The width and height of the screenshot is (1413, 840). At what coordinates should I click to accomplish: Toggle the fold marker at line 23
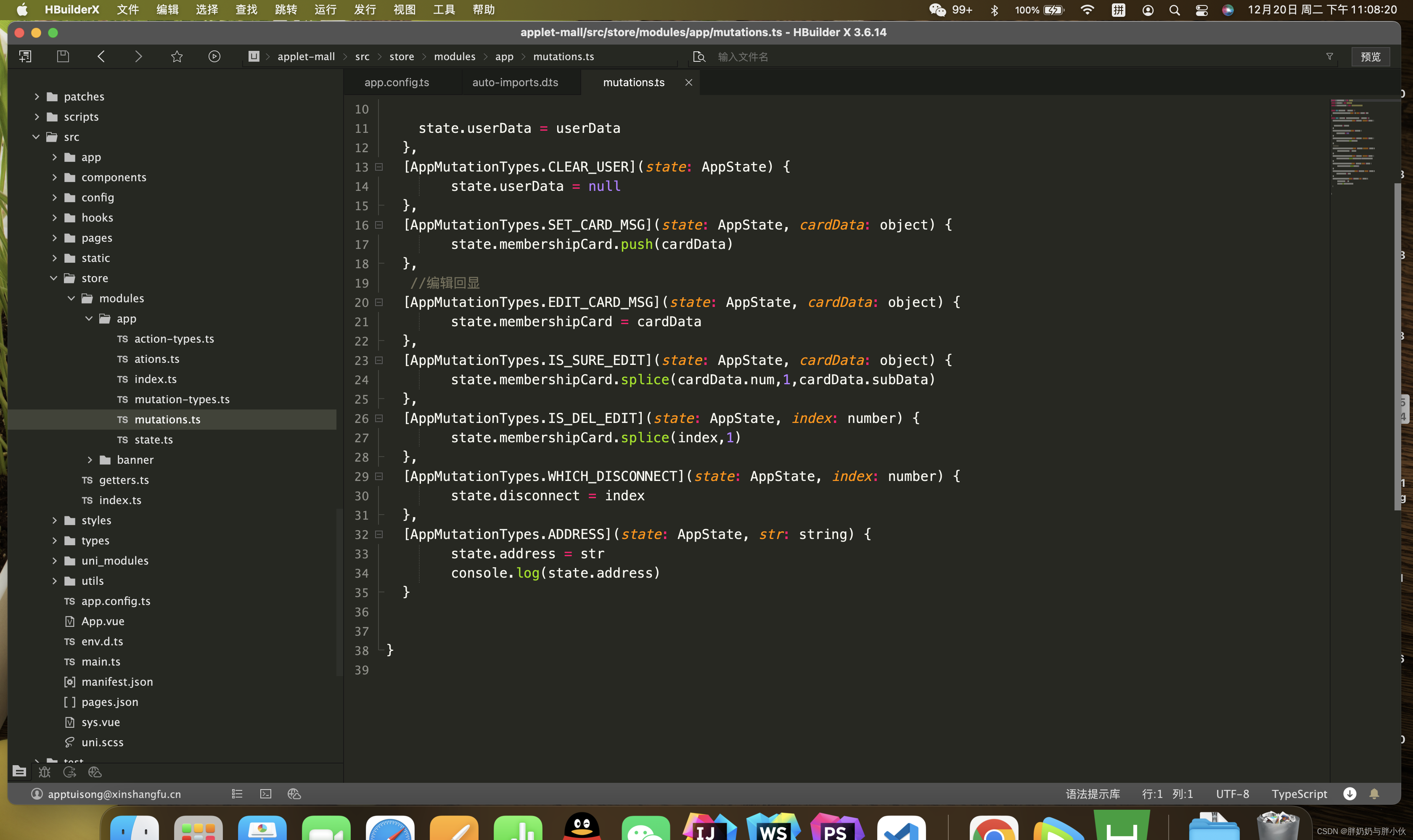[x=379, y=360]
